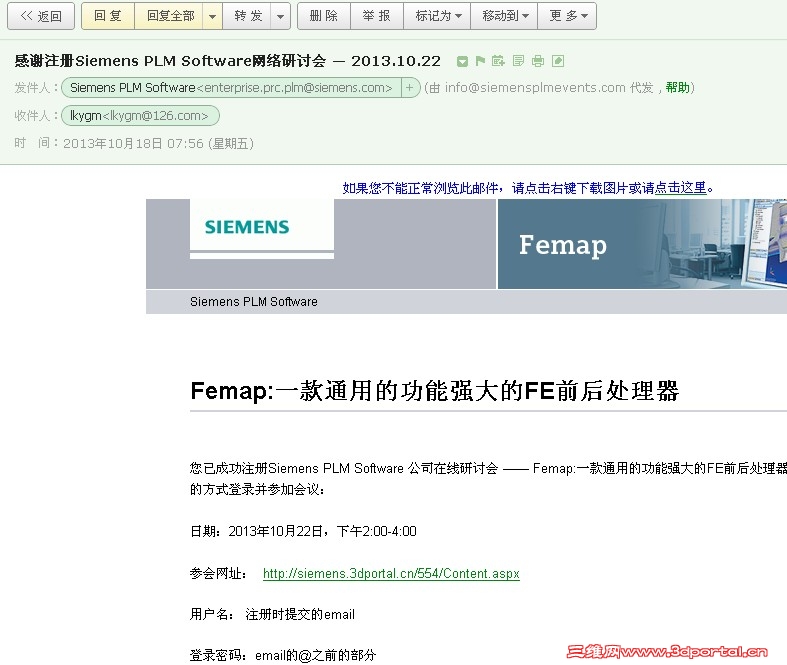Print this email using the printer icon
Screen dimensions: 787x665
pyautogui.click(x=538, y=61)
